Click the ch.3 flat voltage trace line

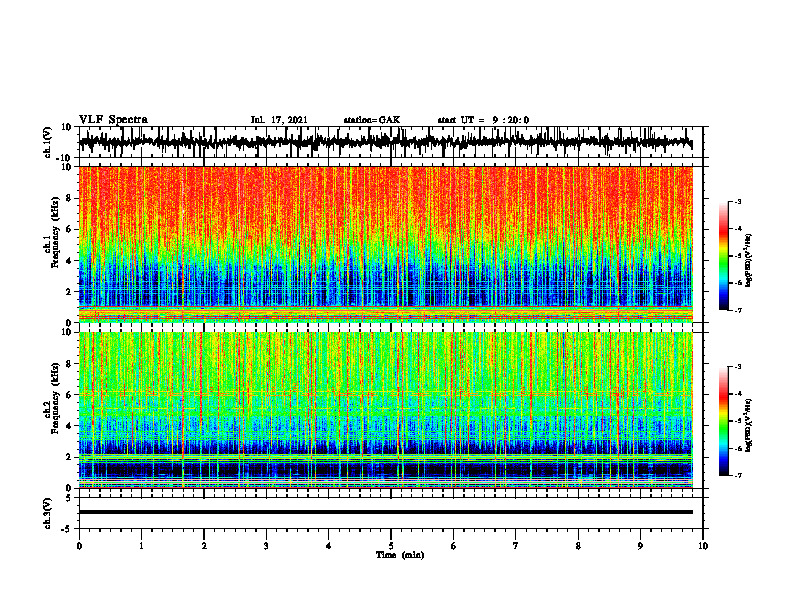click(x=385, y=512)
